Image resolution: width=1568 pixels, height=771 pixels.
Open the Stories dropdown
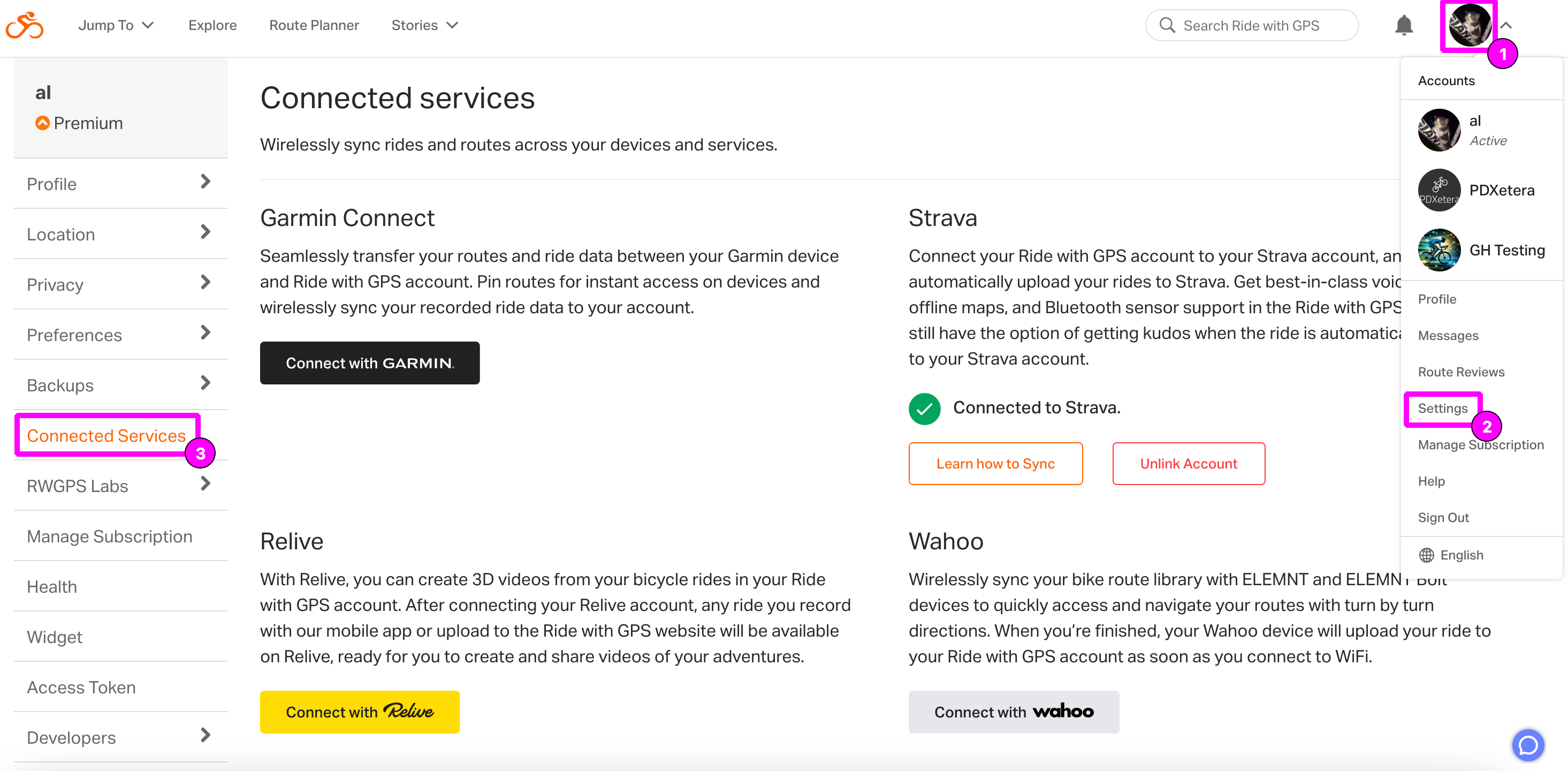pyautogui.click(x=424, y=25)
